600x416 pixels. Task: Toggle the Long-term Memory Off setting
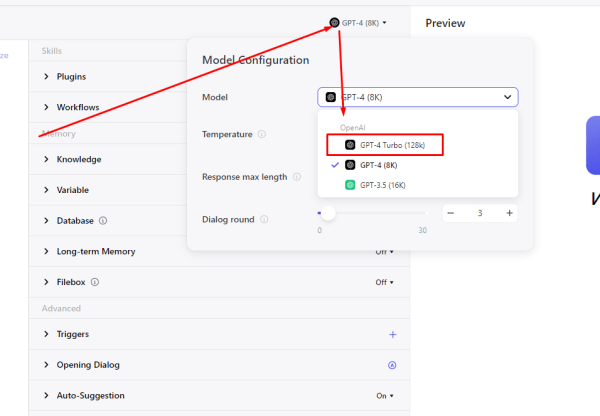[384, 252]
